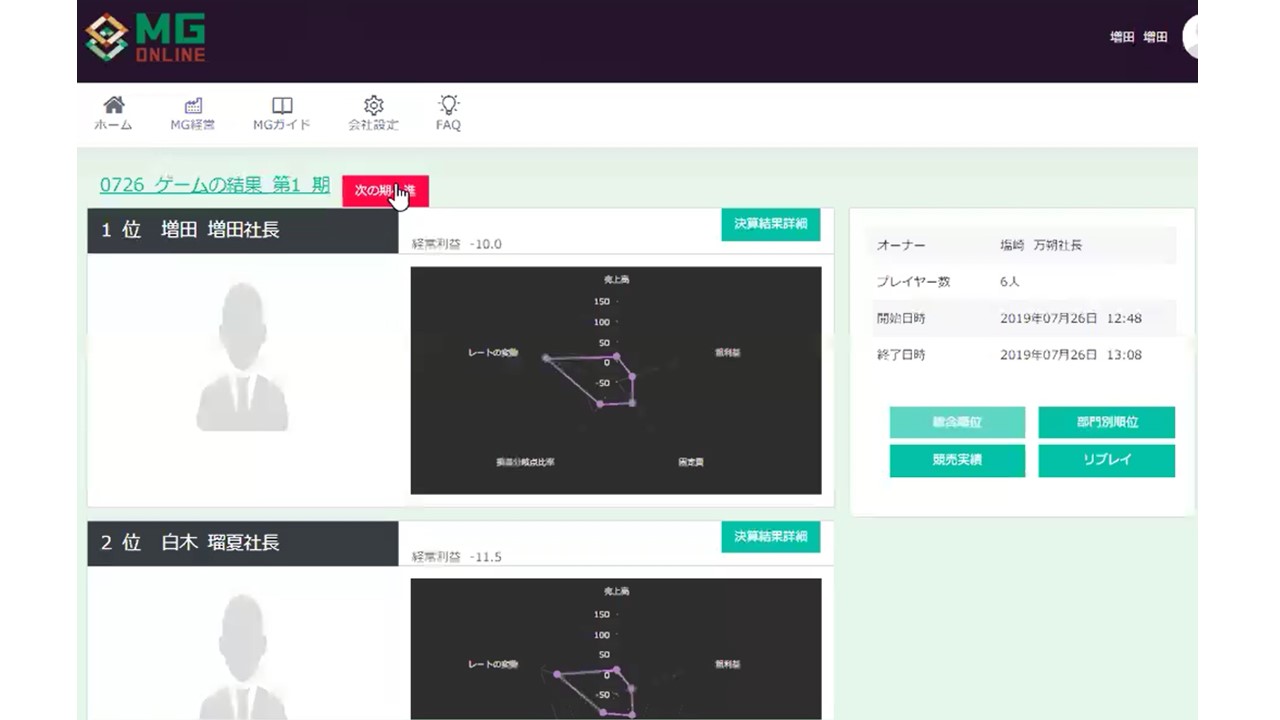Click user avatar in top-right corner
The height and width of the screenshot is (720, 1280).
1190,37
